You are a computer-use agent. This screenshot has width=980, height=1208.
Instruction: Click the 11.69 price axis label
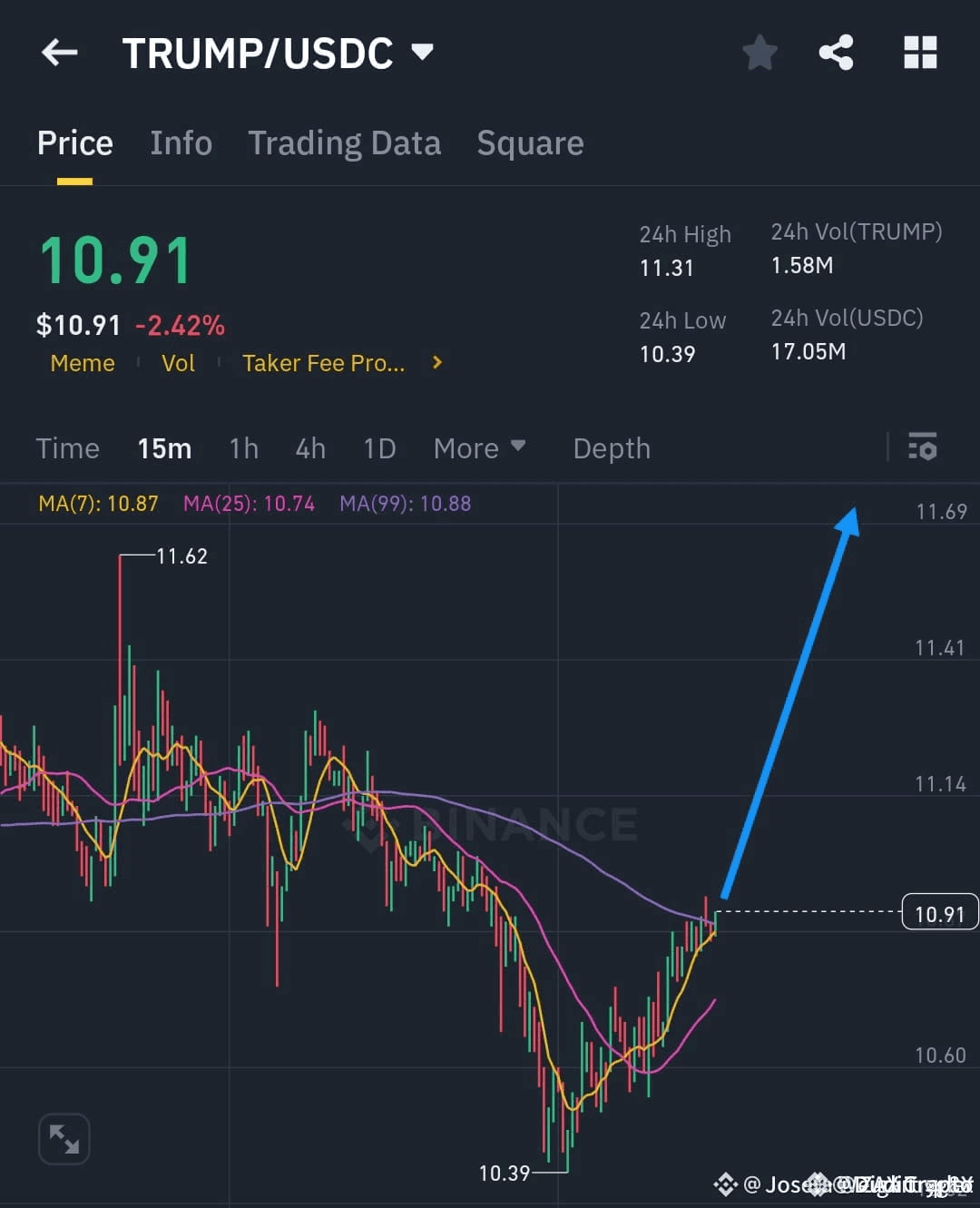[x=941, y=511]
